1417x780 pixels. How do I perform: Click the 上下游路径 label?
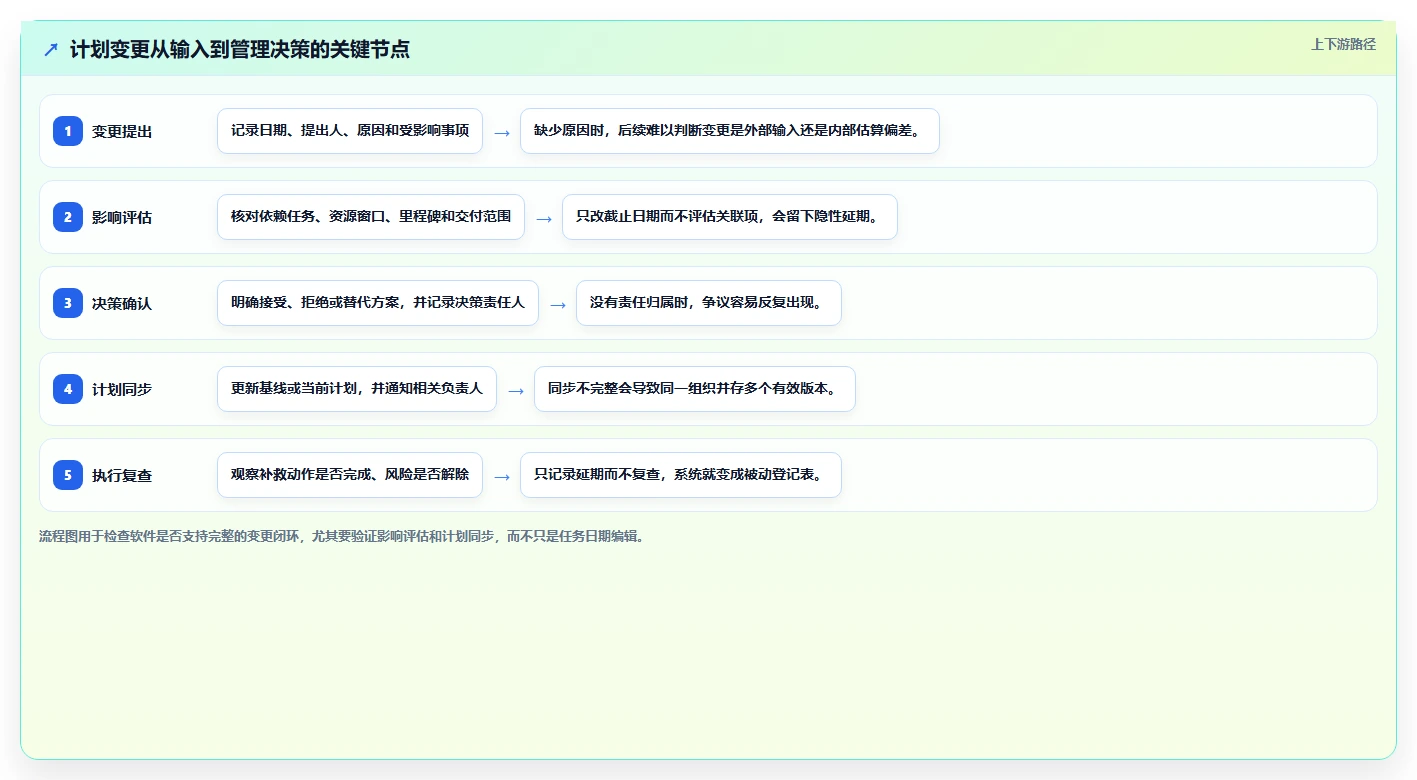(1343, 44)
